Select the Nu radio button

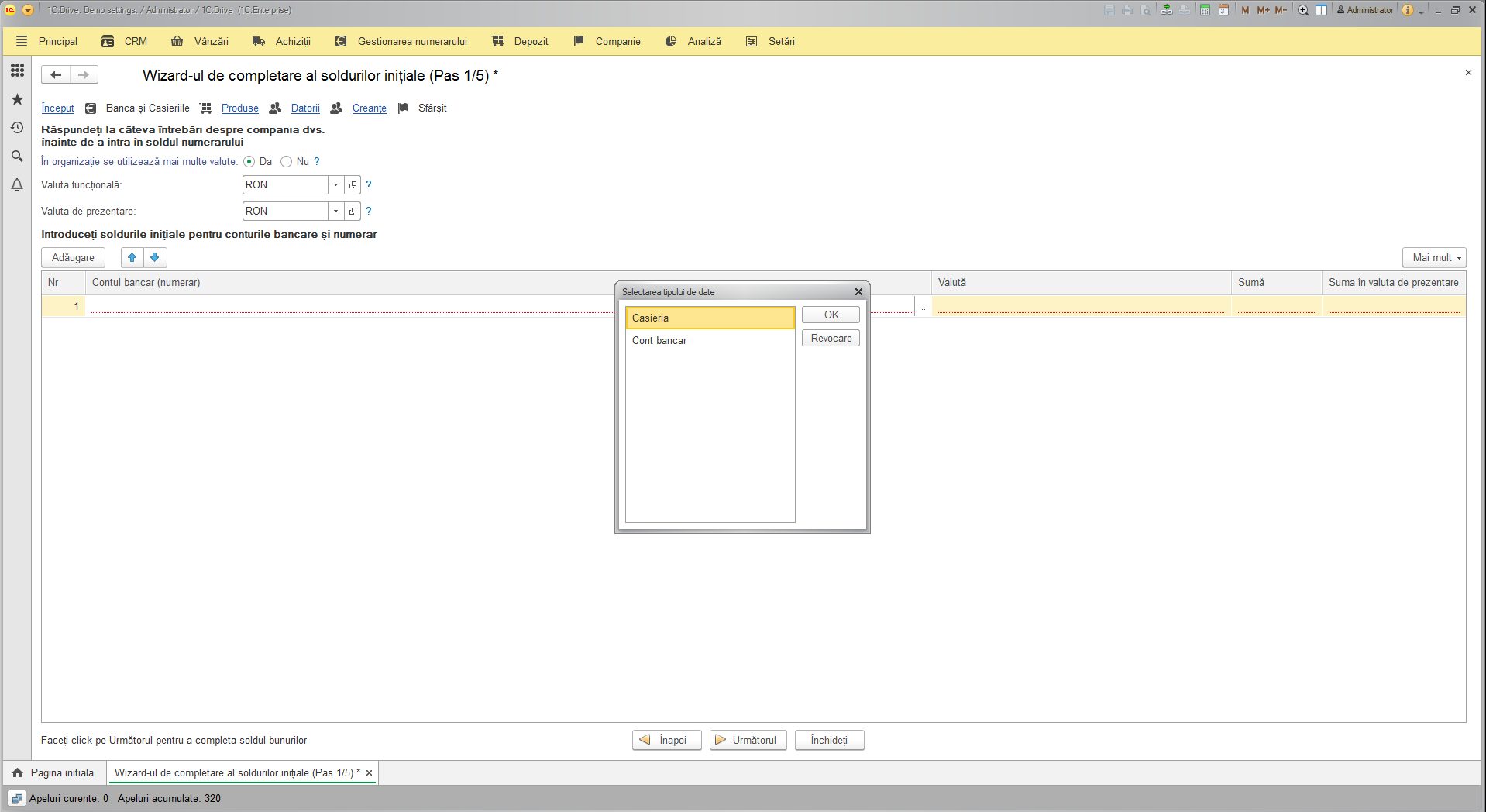click(x=286, y=162)
